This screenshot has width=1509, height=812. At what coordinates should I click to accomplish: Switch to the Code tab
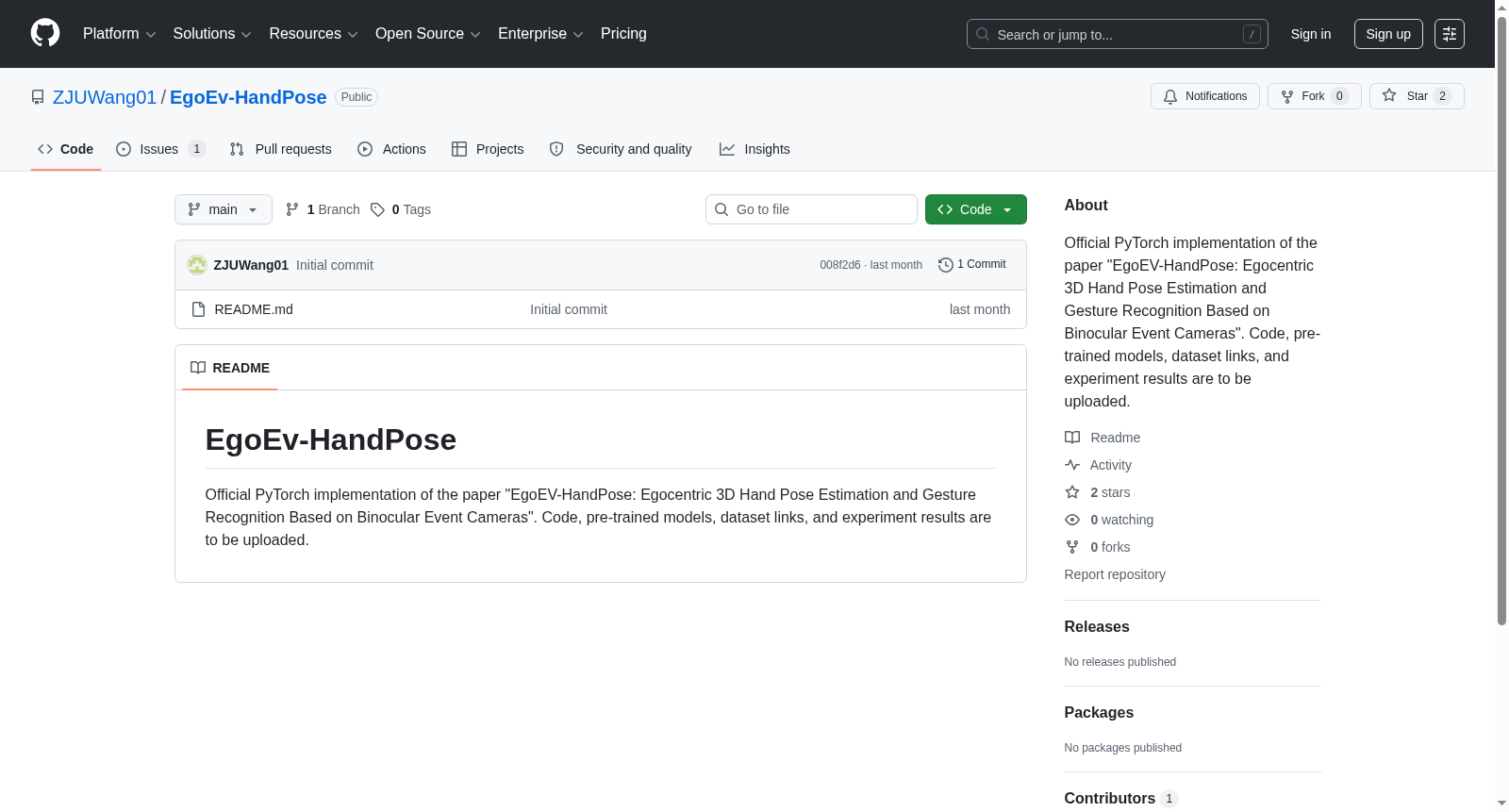[x=66, y=149]
